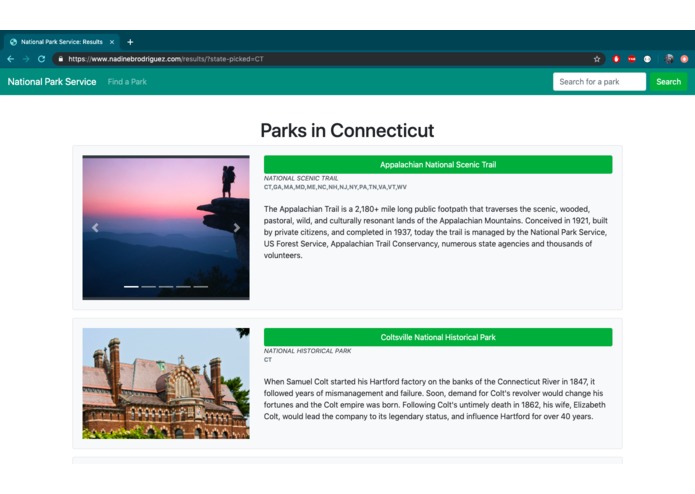695x494 pixels.
Task: Show next Appalachian carousel image
Action: 237,228
